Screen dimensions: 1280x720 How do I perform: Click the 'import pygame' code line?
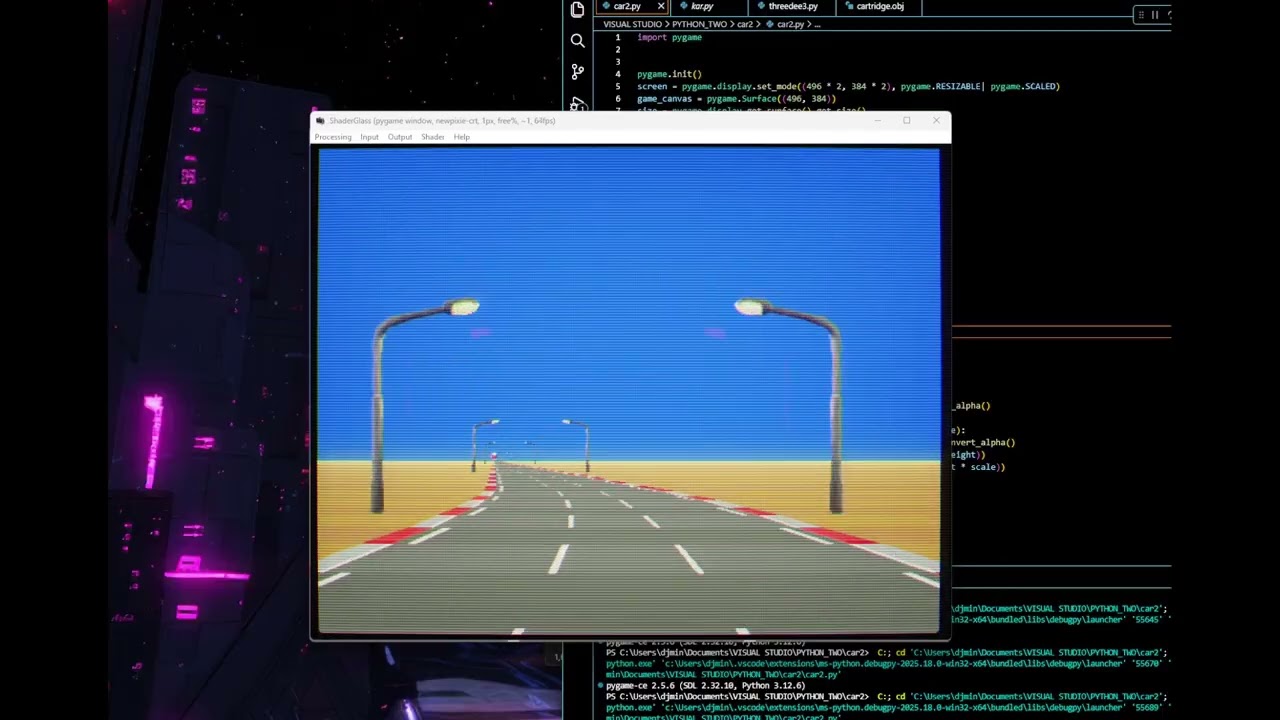(x=669, y=37)
